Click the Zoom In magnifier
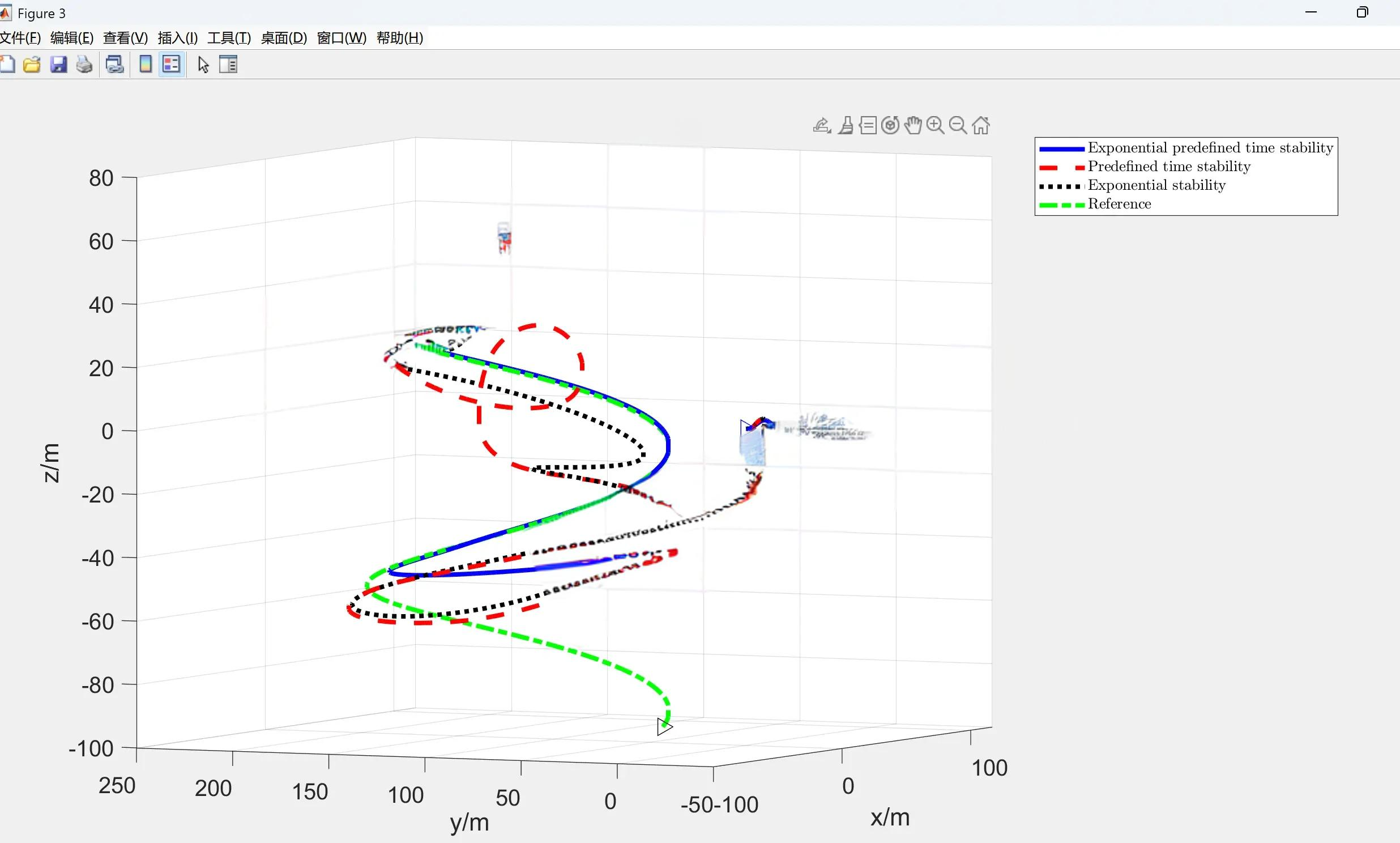The image size is (1400, 843). 935,125
